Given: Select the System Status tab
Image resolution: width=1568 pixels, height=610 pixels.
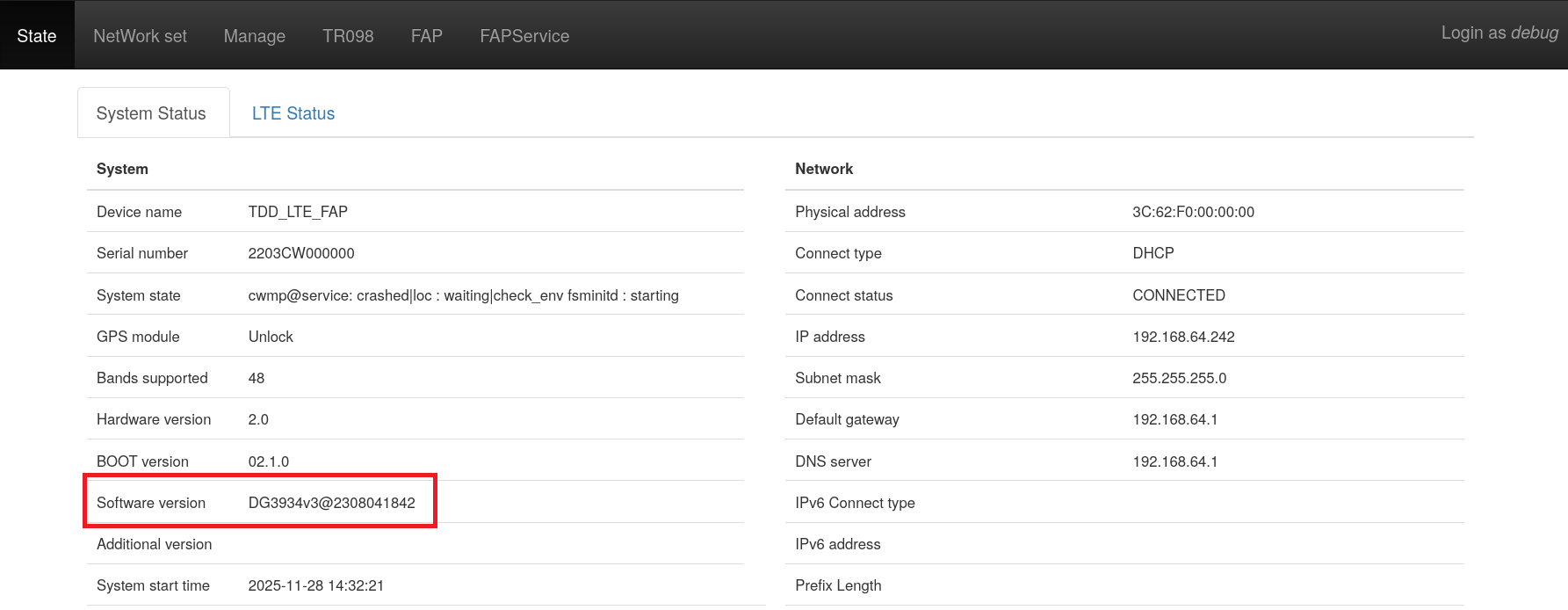Looking at the screenshot, I should coord(151,113).
